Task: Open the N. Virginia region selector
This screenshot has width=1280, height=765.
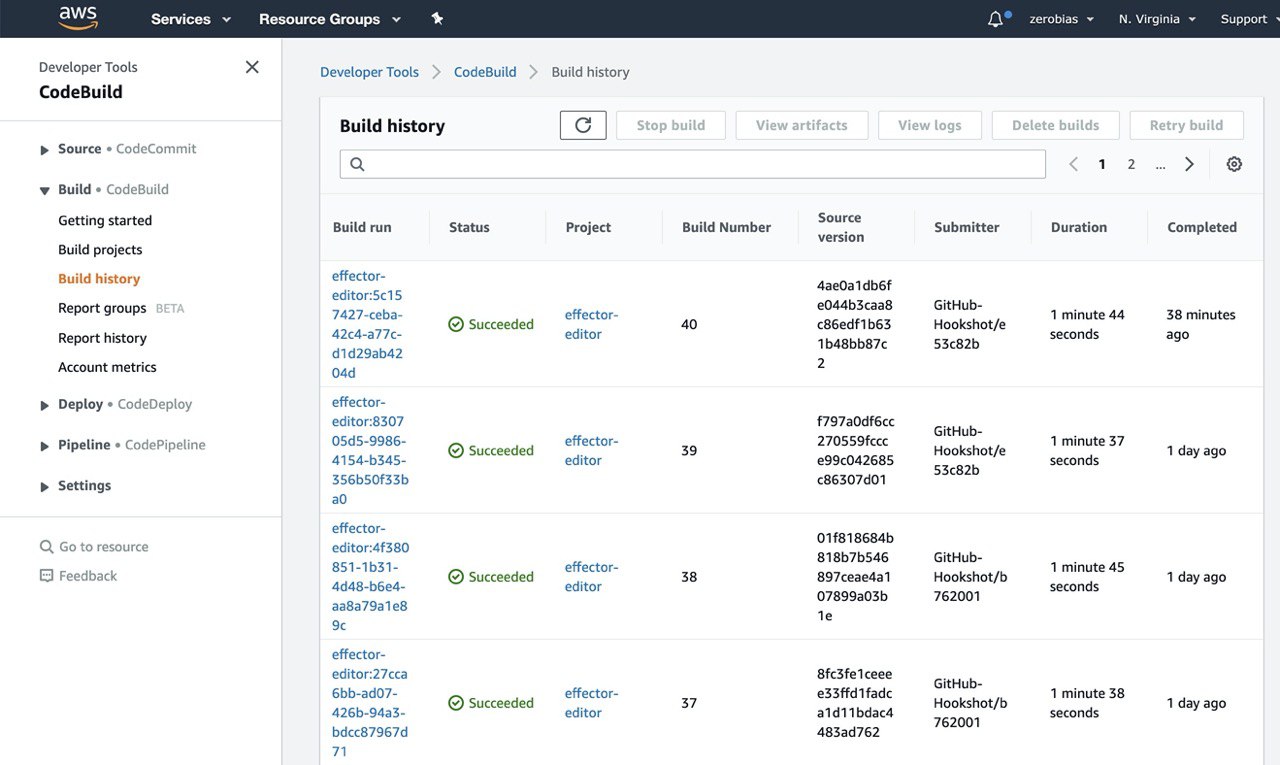Action: [x=1157, y=19]
